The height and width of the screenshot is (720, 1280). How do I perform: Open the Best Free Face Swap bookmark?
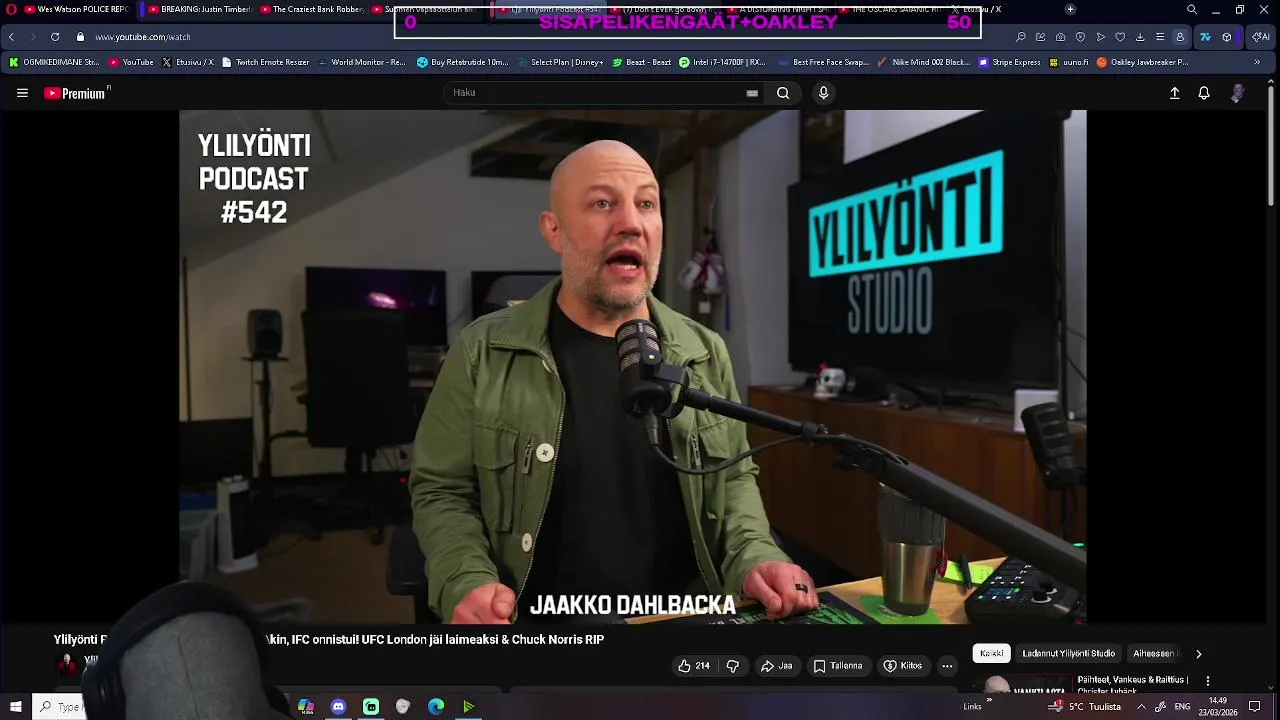[x=823, y=62]
